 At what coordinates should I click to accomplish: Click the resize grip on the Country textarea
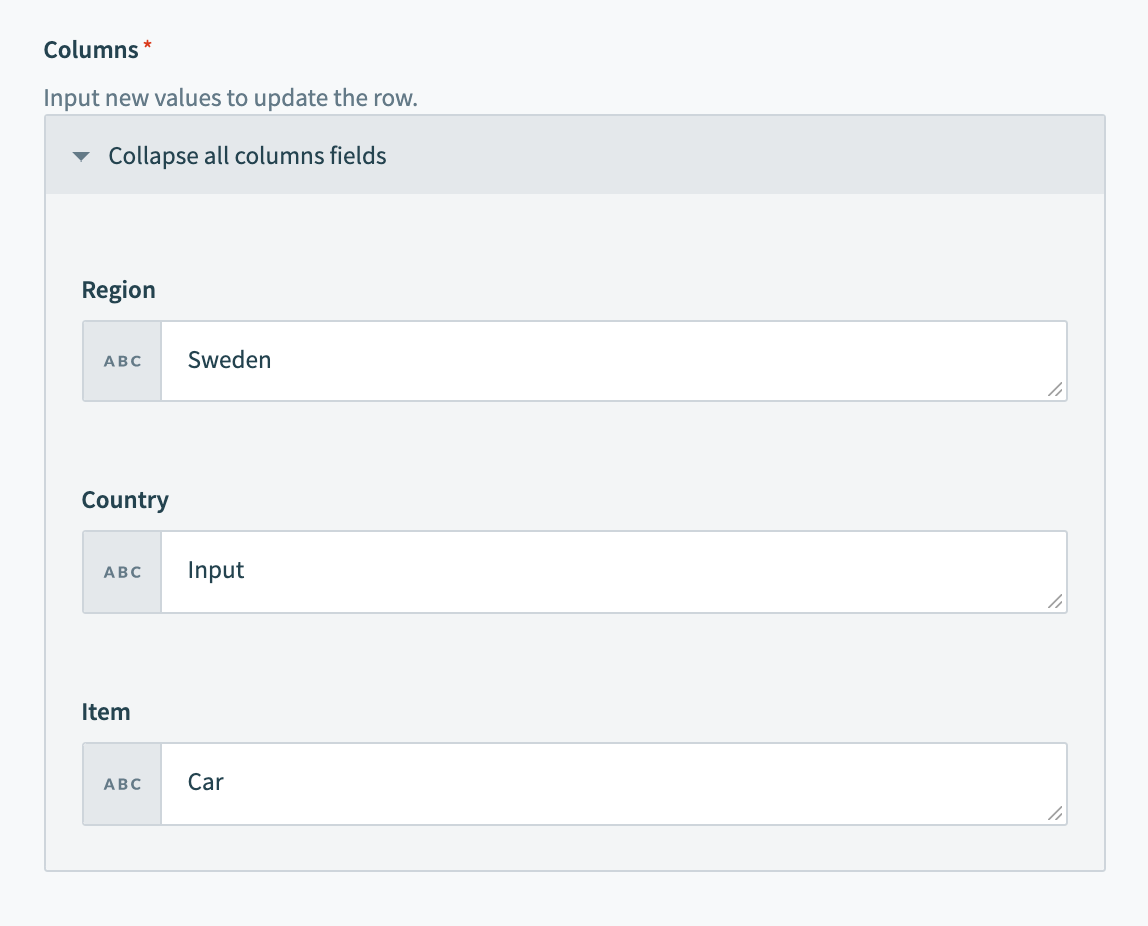point(1055,603)
